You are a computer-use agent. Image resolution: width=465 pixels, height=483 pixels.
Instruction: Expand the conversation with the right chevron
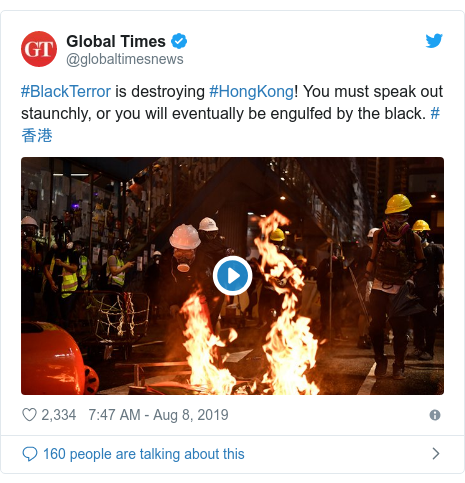pos(436,454)
